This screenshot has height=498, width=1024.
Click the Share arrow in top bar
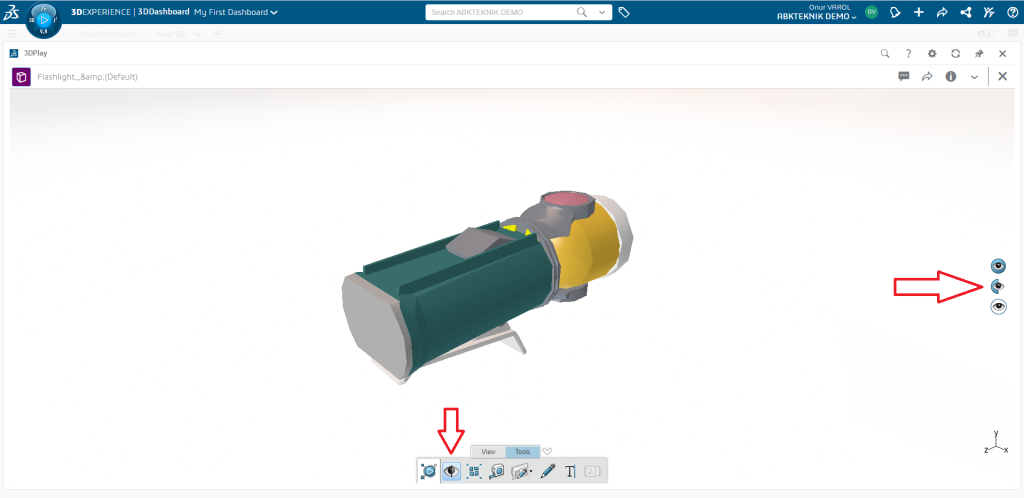coord(942,12)
